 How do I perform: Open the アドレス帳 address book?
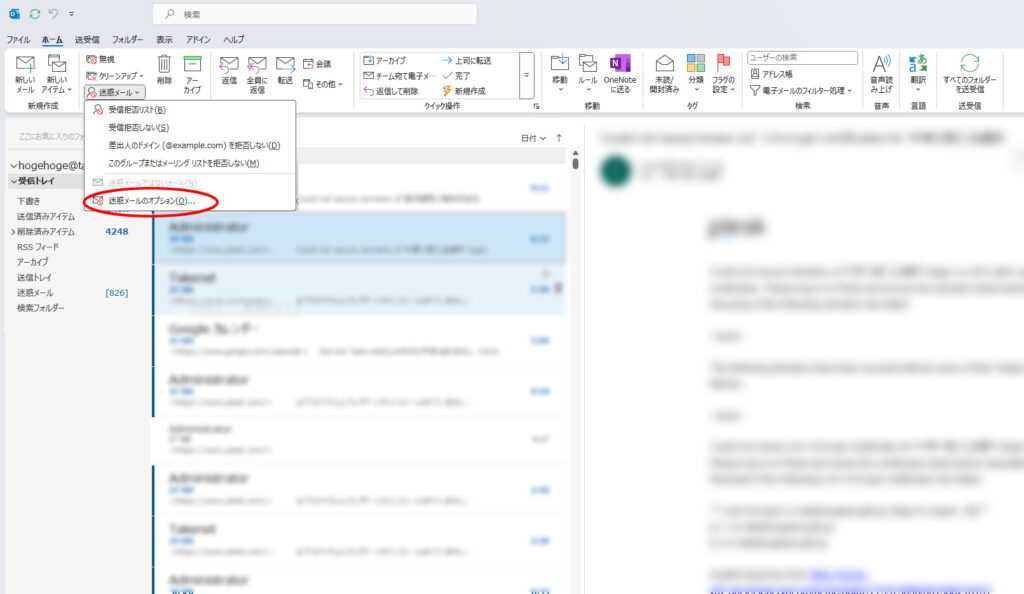[x=776, y=74]
